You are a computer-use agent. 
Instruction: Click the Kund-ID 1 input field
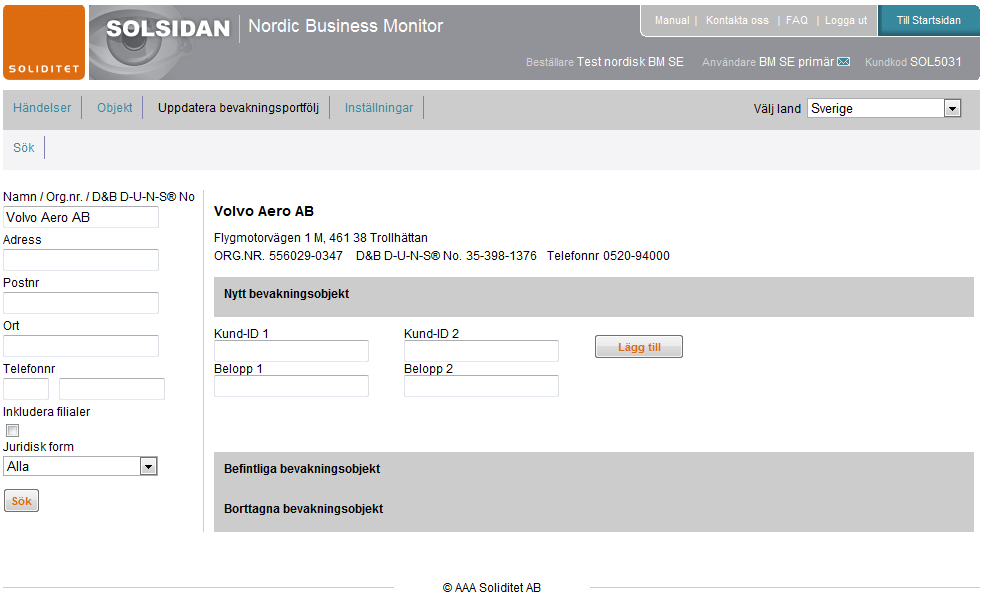point(291,351)
